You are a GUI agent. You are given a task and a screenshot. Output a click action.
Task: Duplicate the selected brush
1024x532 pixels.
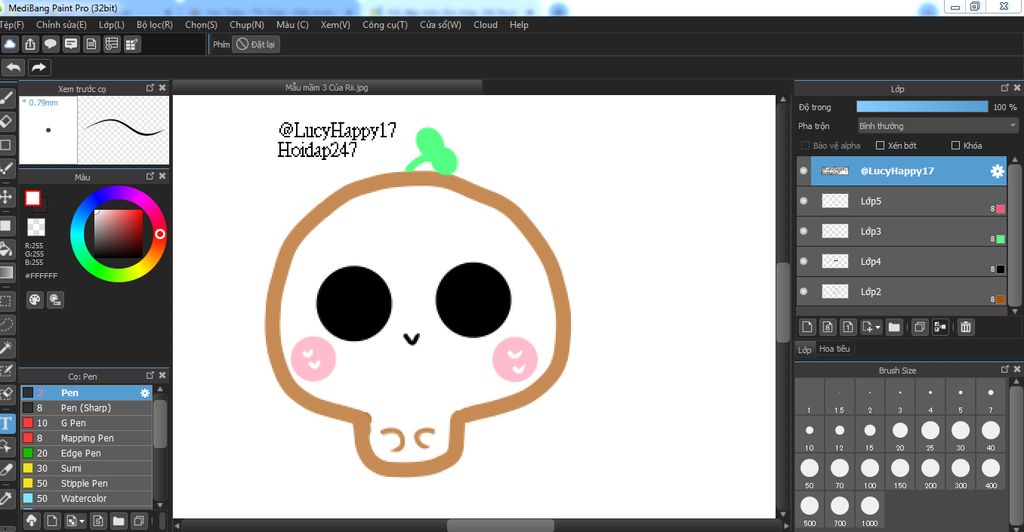tap(138, 521)
